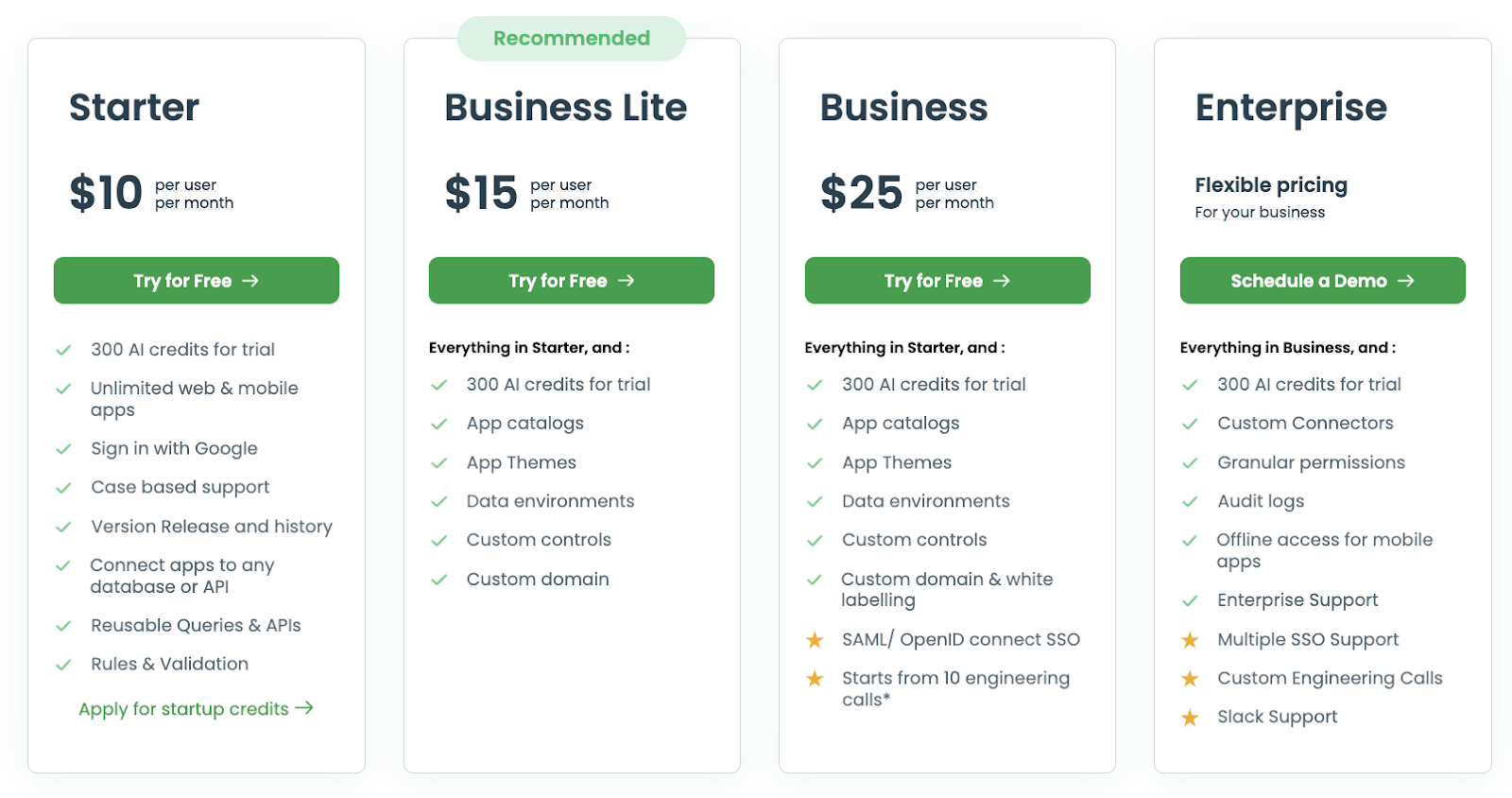The height and width of the screenshot is (798, 1512).
Task: Click the Starter plan Try for Free button
Action: point(196,281)
